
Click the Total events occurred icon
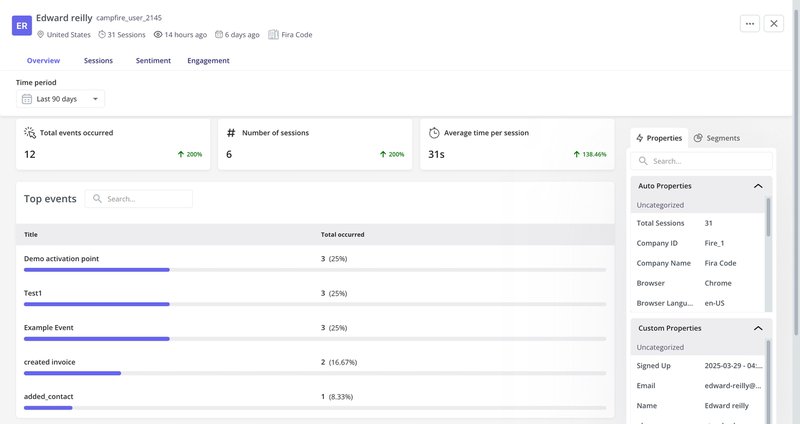(30, 132)
